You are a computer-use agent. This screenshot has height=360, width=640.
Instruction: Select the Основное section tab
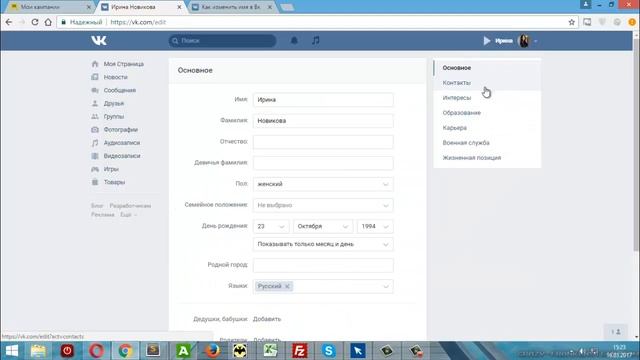pos(487,68)
